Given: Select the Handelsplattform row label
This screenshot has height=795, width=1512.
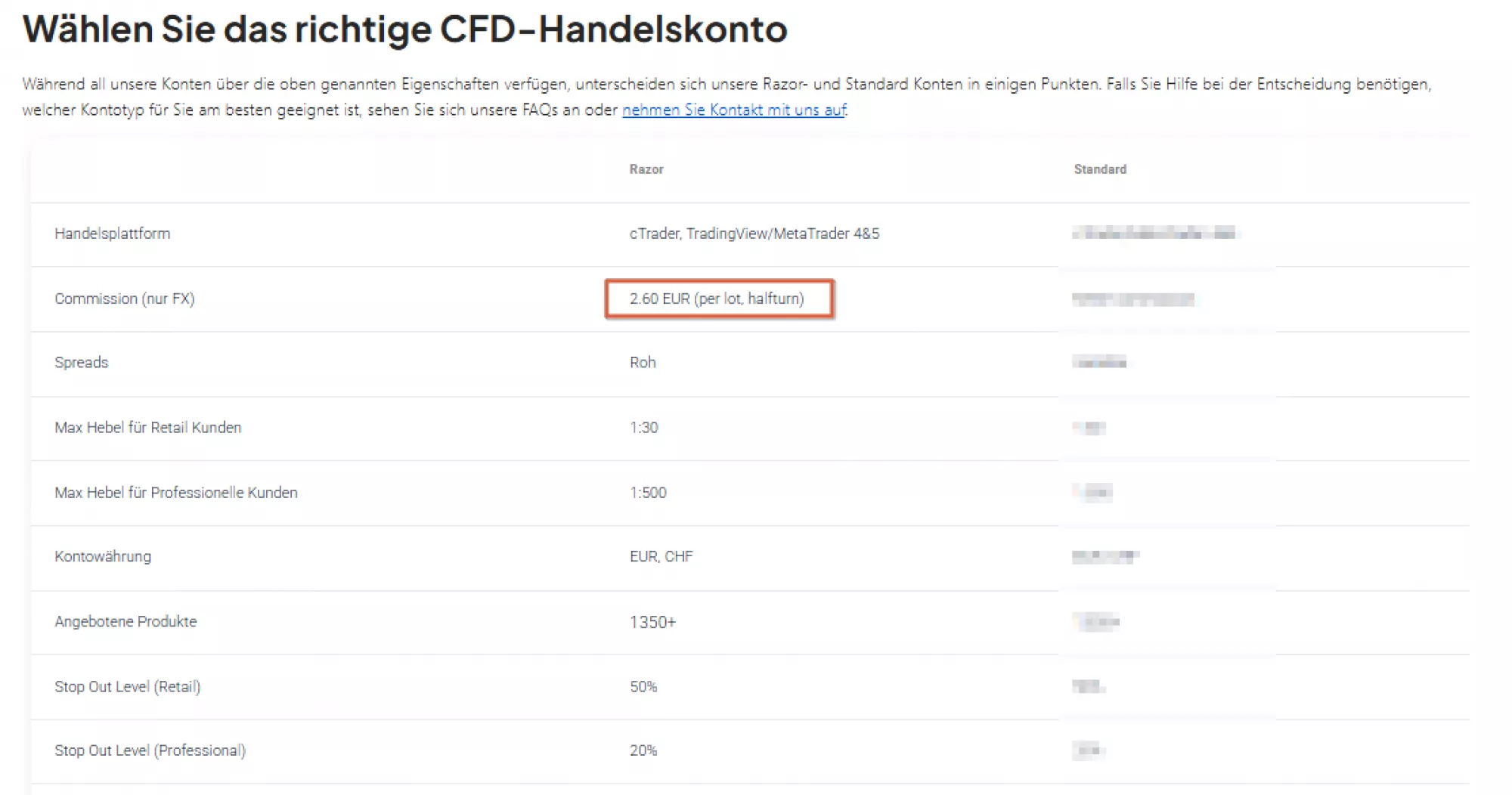Looking at the screenshot, I should (x=112, y=234).
